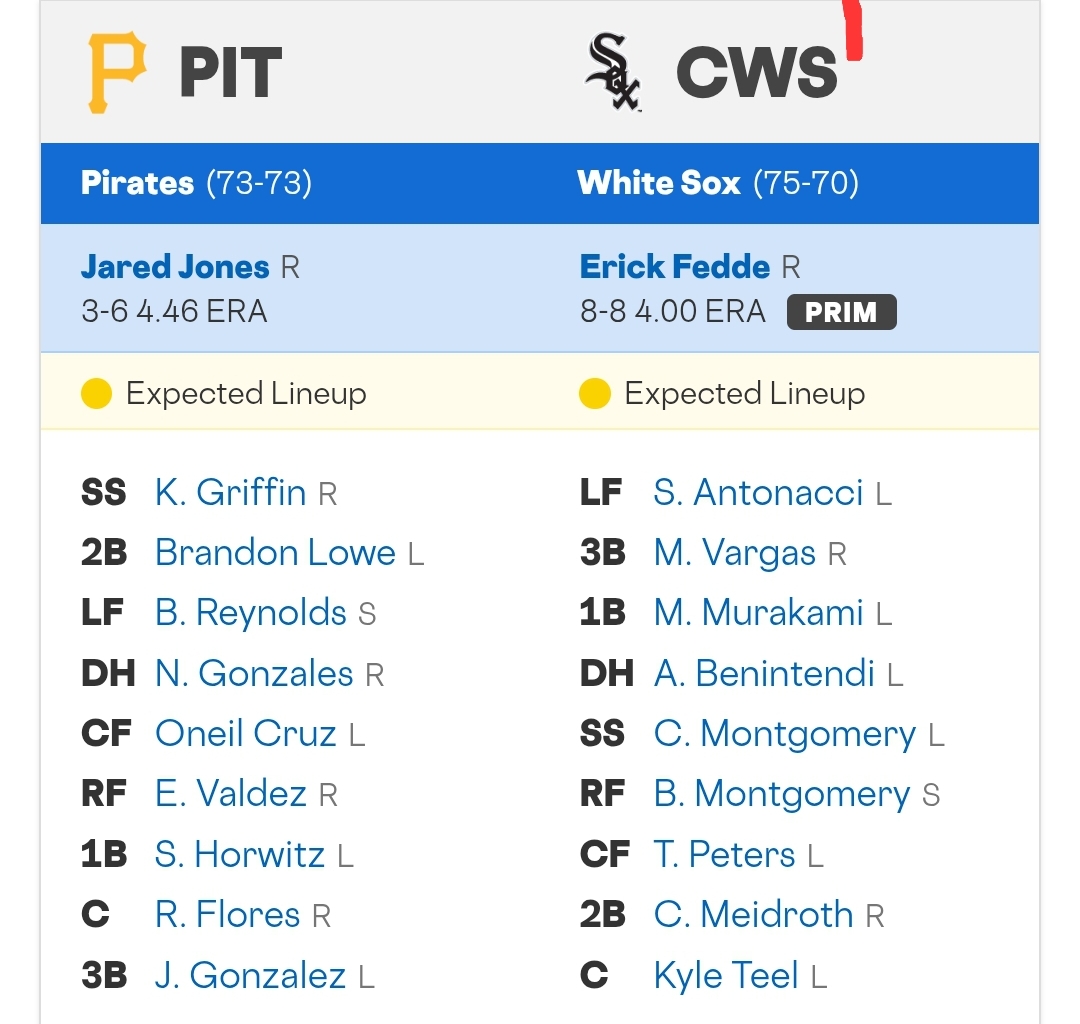View B. Reynolds player details
This screenshot has height=1024, width=1080.
(250, 613)
